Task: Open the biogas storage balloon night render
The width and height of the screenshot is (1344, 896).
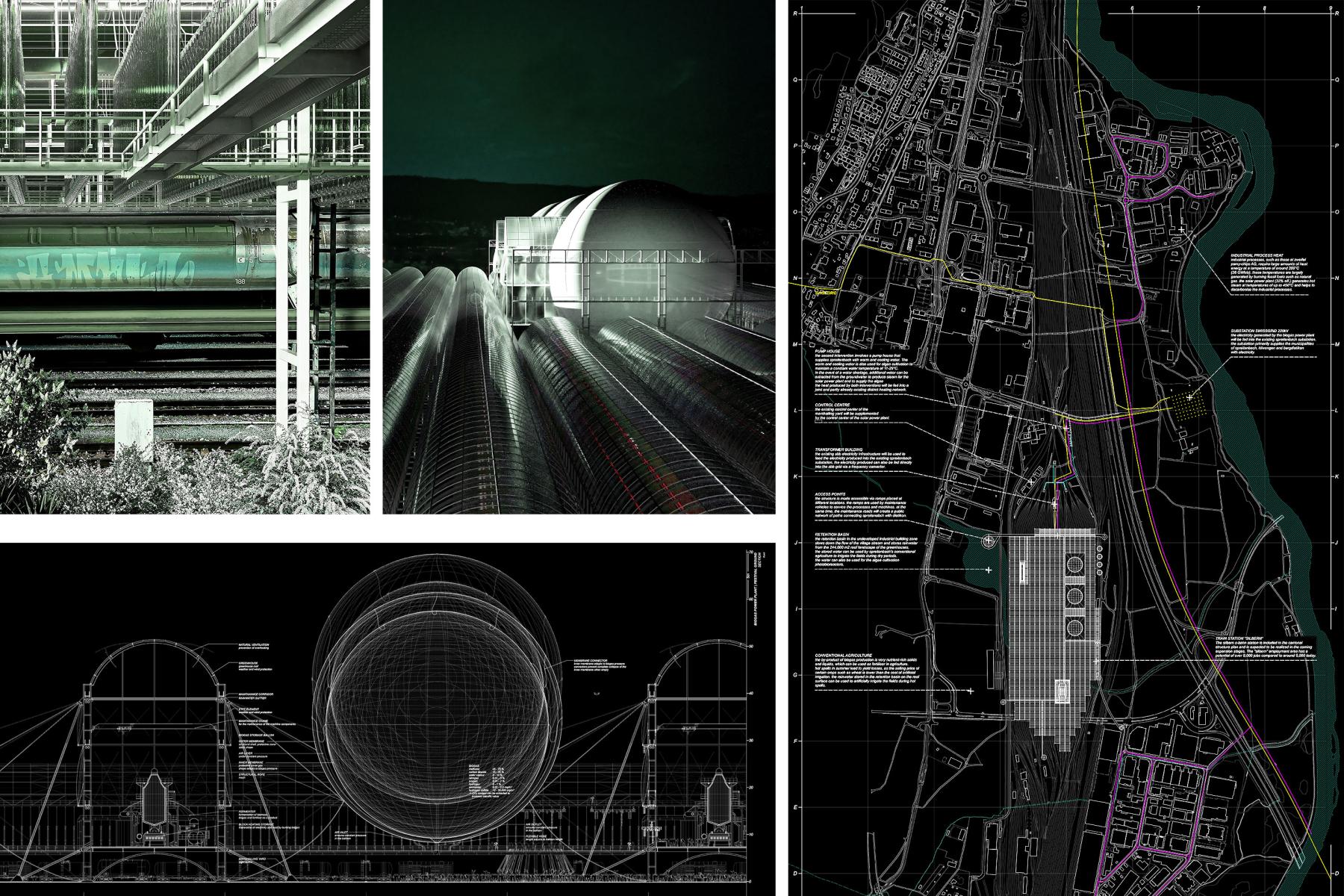Action: click(579, 257)
